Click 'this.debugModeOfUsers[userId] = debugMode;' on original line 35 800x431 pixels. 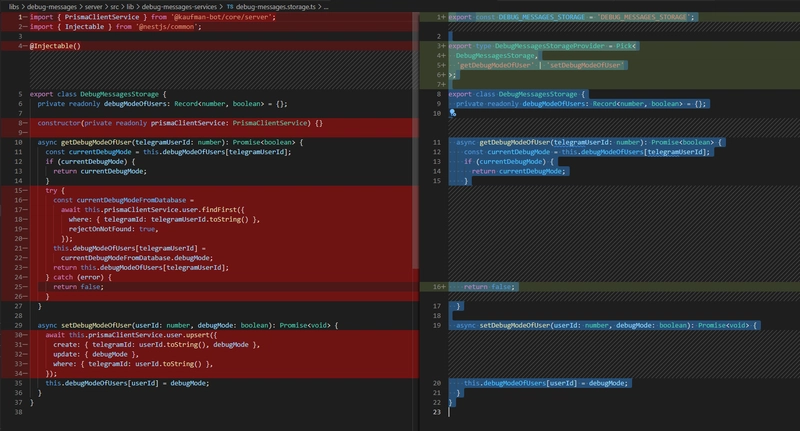(x=127, y=383)
